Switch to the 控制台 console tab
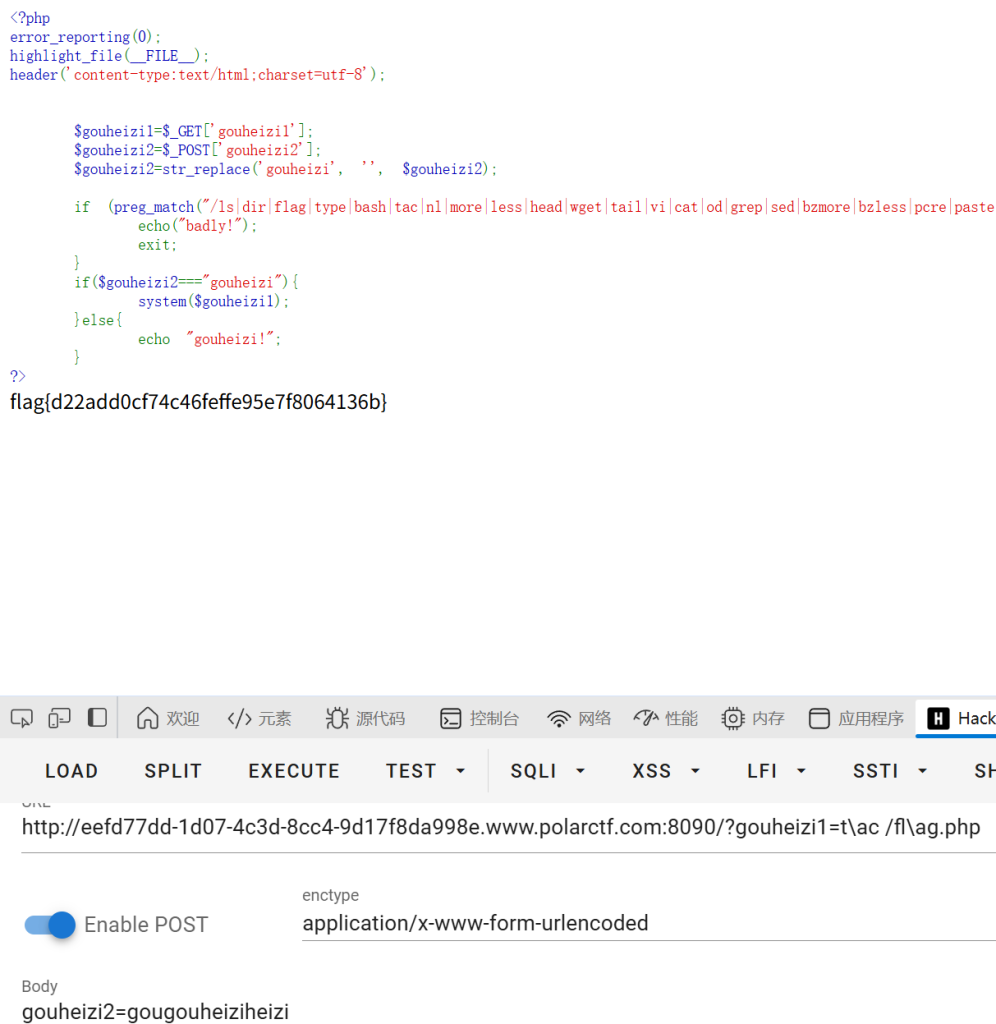This screenshot has width=996, height=1024. tap(479, 718)
